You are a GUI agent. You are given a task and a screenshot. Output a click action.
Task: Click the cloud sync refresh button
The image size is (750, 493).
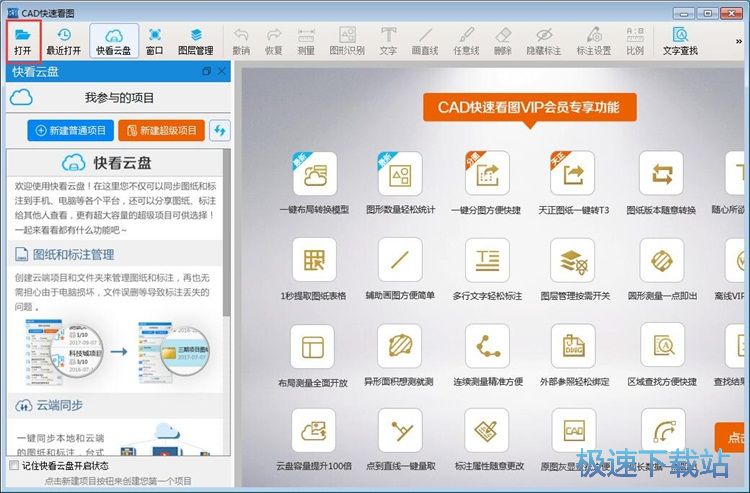(x=220, y=131)
